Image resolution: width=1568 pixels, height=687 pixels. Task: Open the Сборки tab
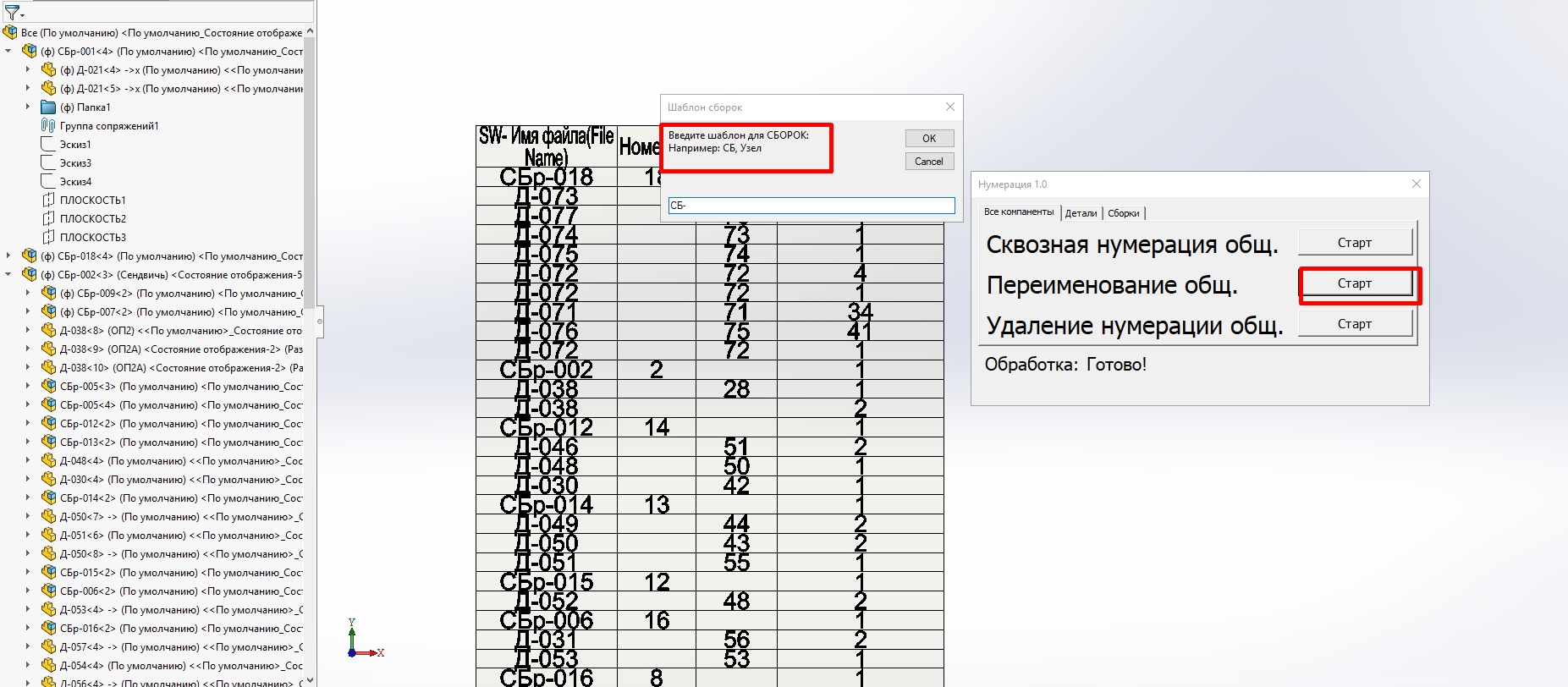(x=1124, y=213)
